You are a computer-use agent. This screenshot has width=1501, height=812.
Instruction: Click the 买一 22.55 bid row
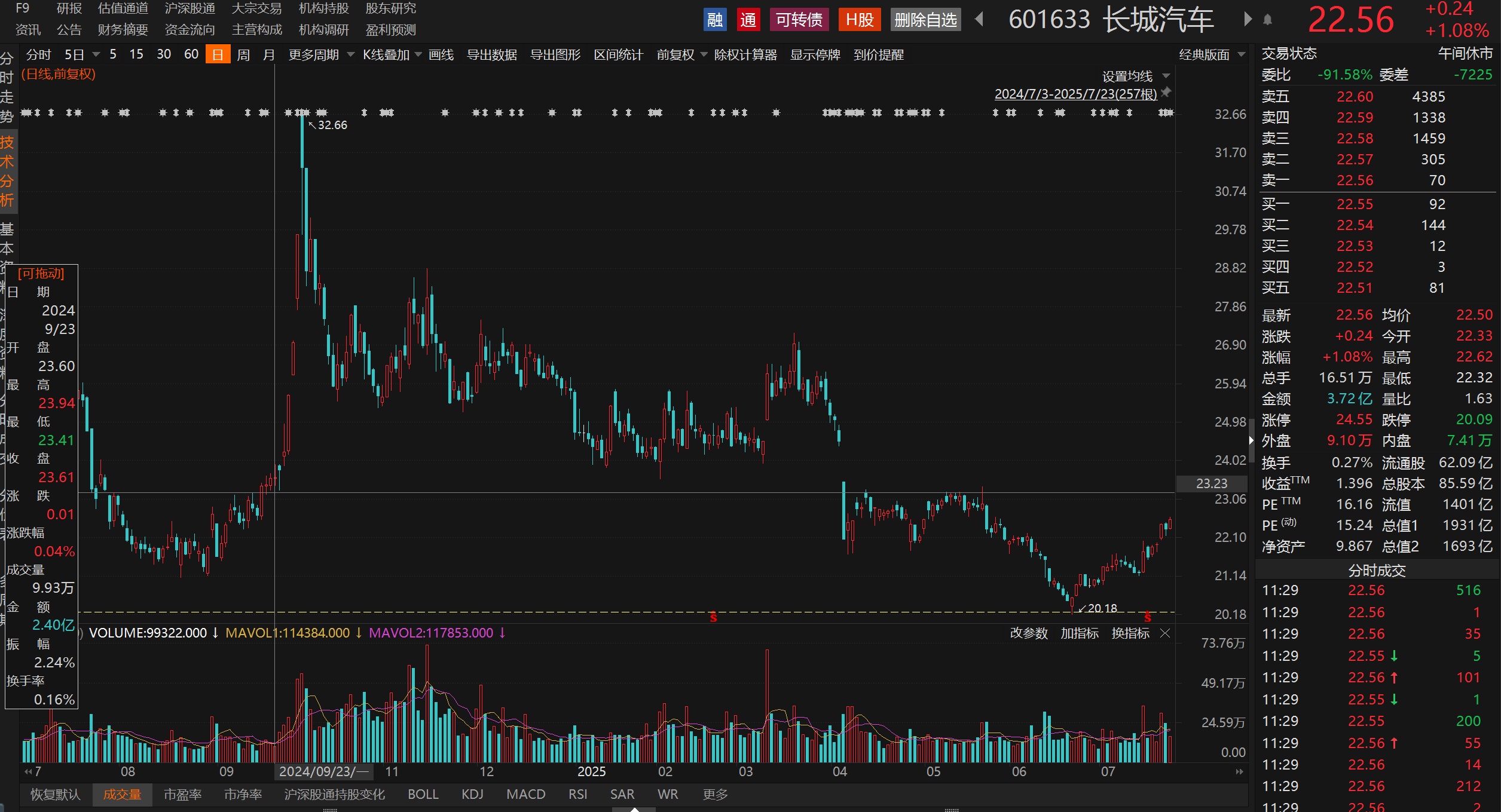click(x=1377, y=204)
